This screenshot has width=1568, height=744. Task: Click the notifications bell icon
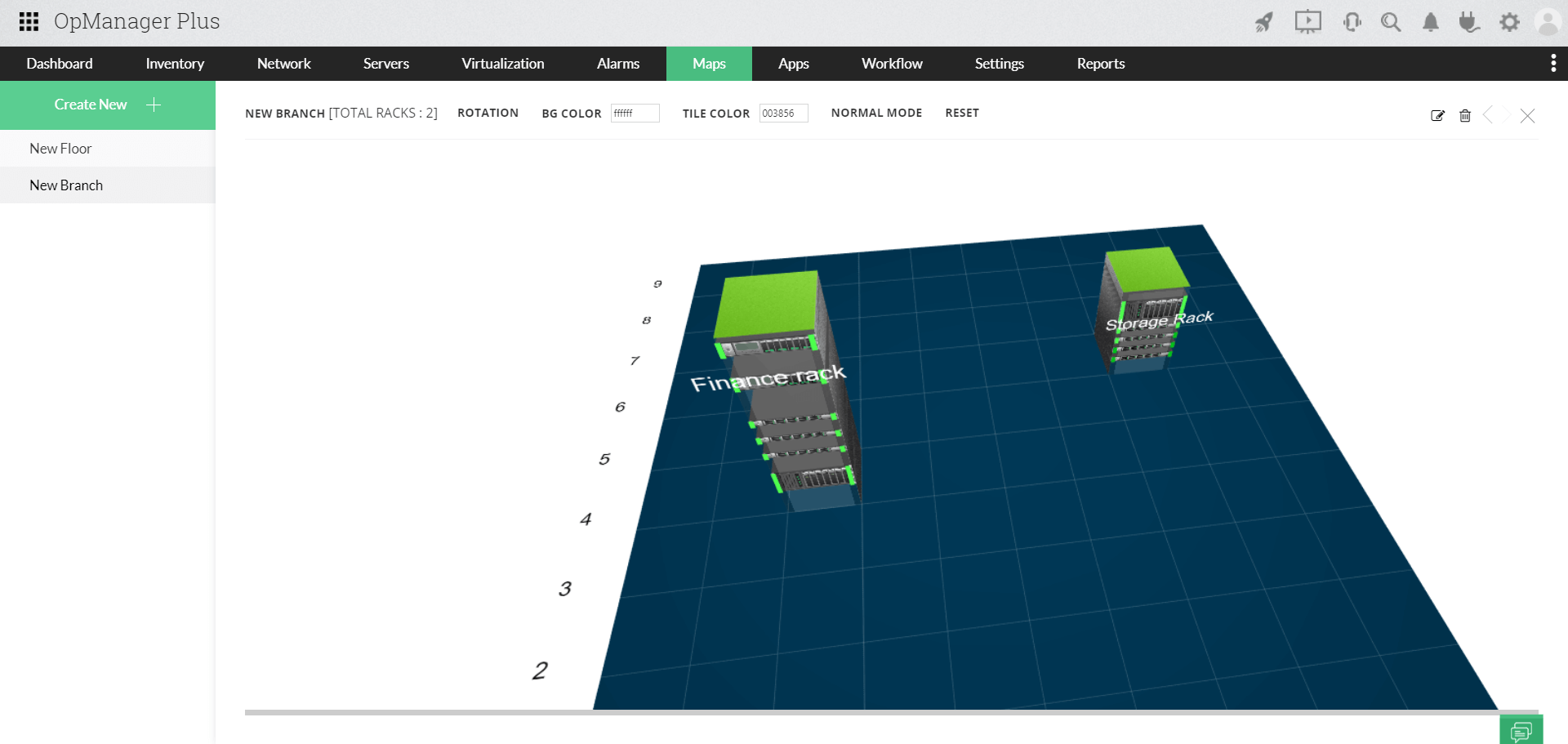[x=1430, y=22]
